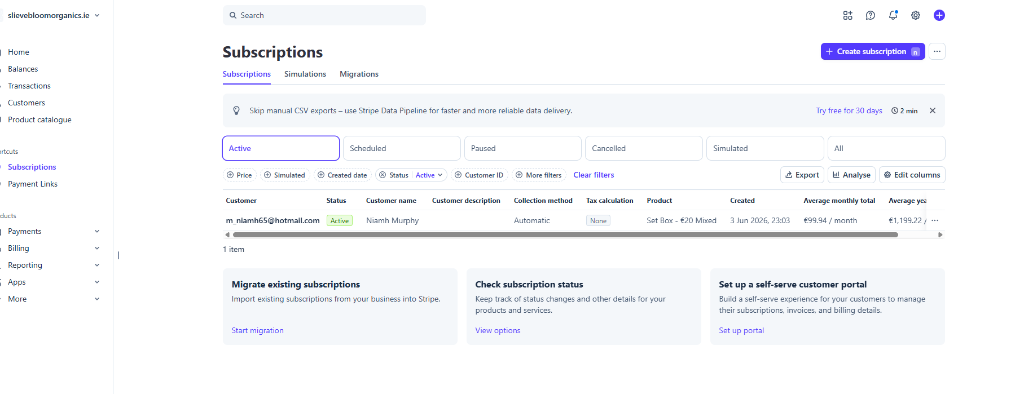Click the search magnifier icon

(232, 15)
